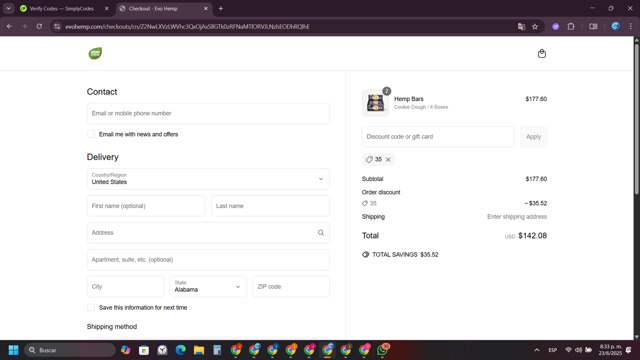The width and height of the screenshot is (640, 360).
Task: Click the Apply discount button
Action: (533, 137)
